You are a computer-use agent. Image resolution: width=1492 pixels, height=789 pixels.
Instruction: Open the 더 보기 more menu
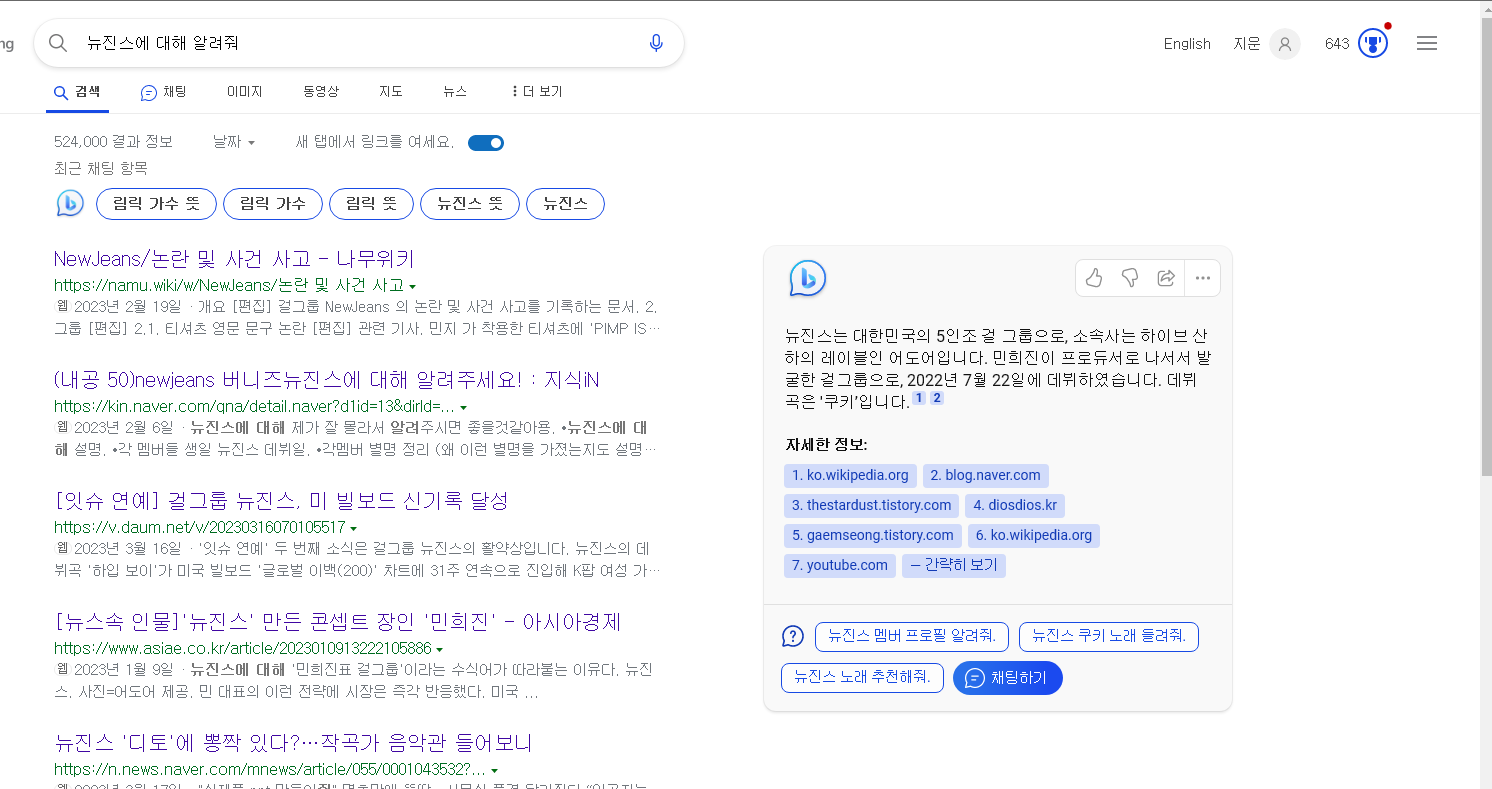[x=536, y=91]
